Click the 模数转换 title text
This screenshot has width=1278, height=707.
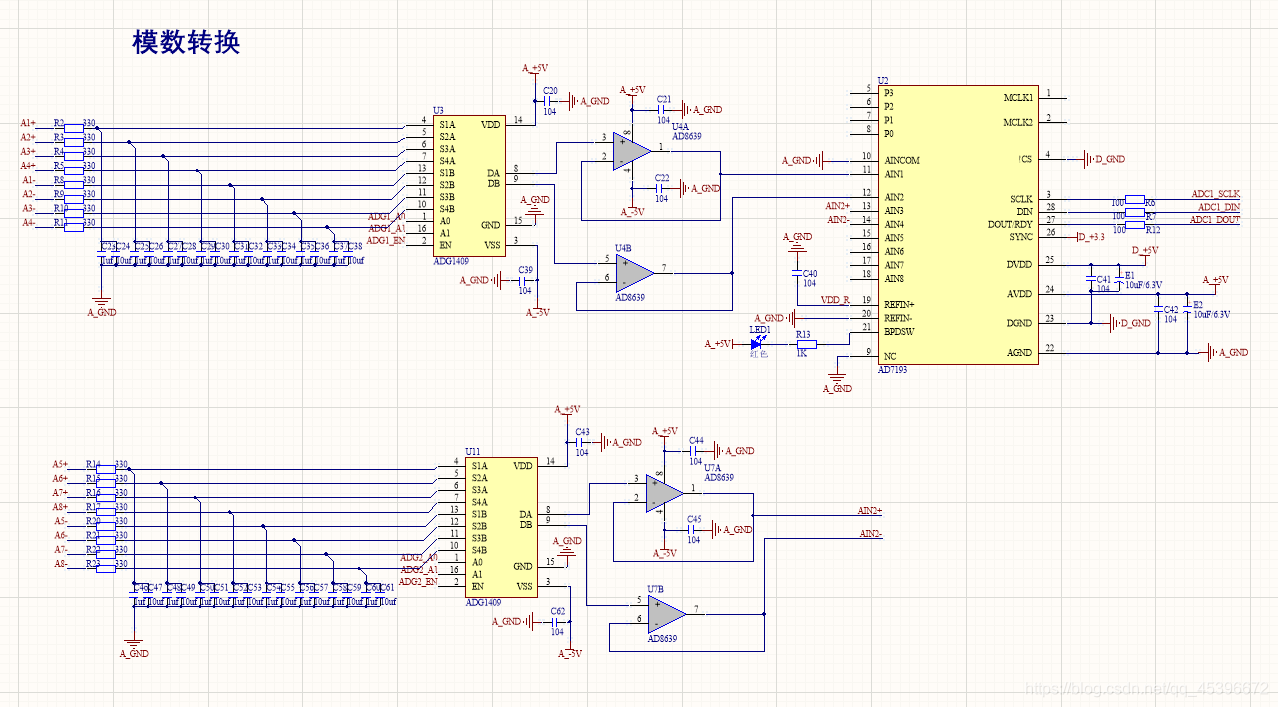[186, 42]
